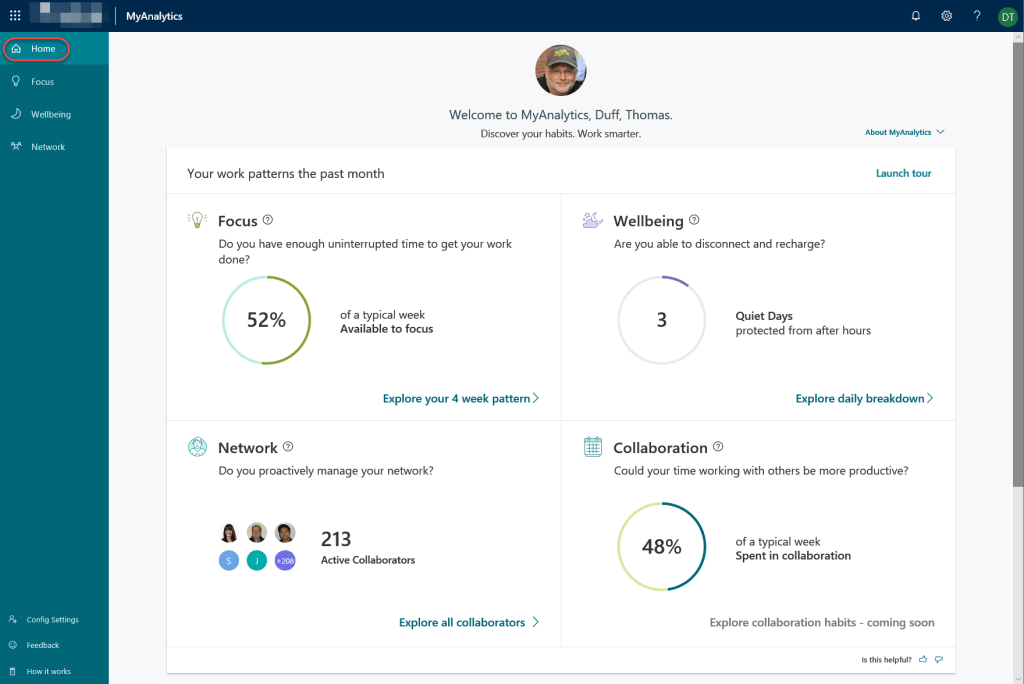1024x684 pixels.
Task: Click the Focus info help icon
Action: [x=268, y=221]
